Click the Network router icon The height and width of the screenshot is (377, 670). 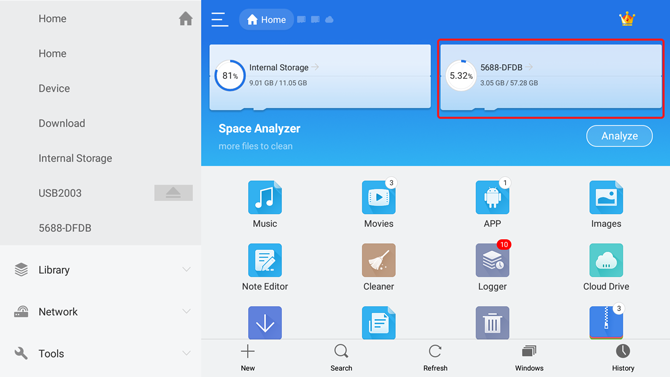(21, 312)
